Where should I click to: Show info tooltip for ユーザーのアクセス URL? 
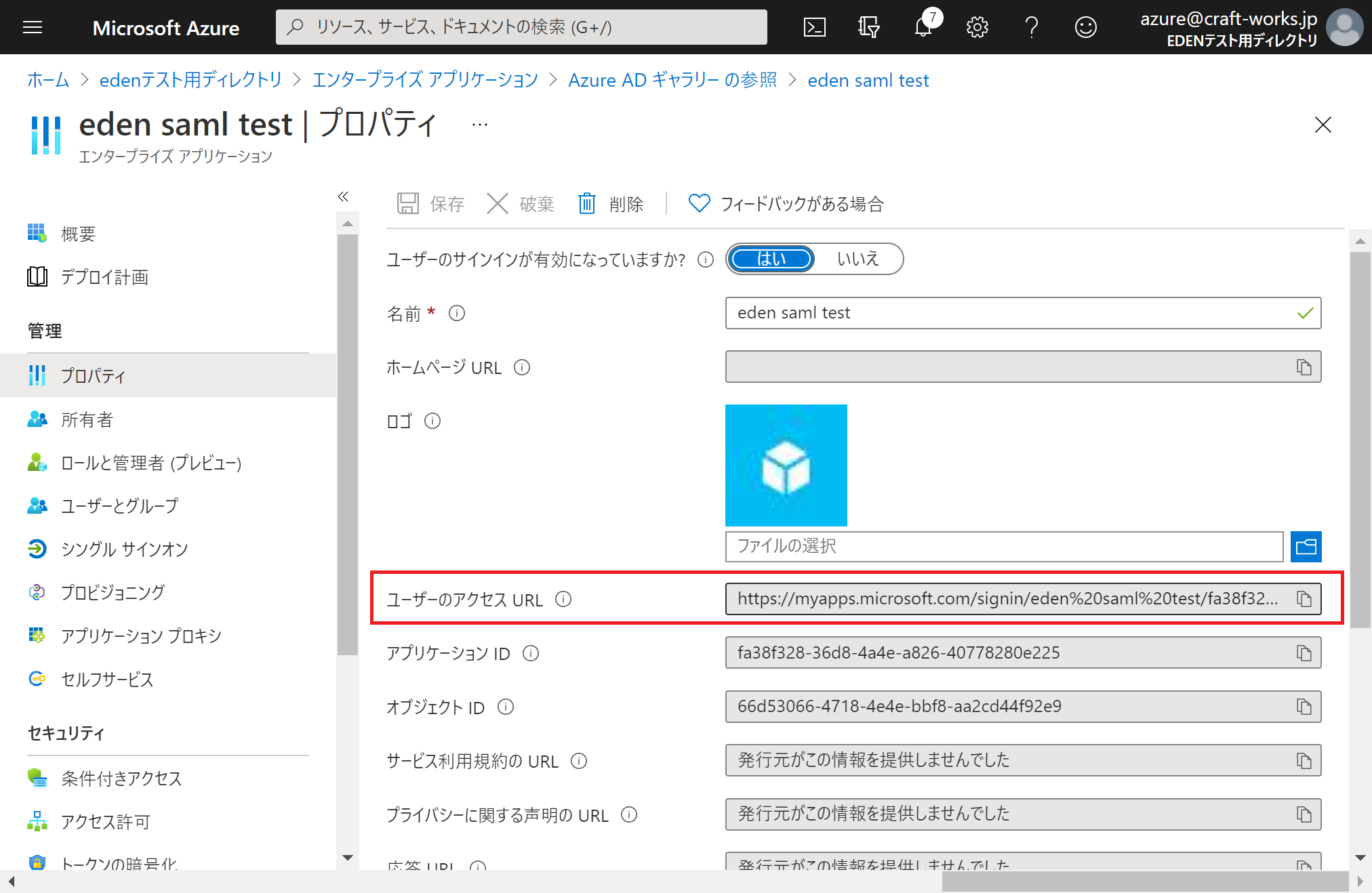[x=563, y=599]
